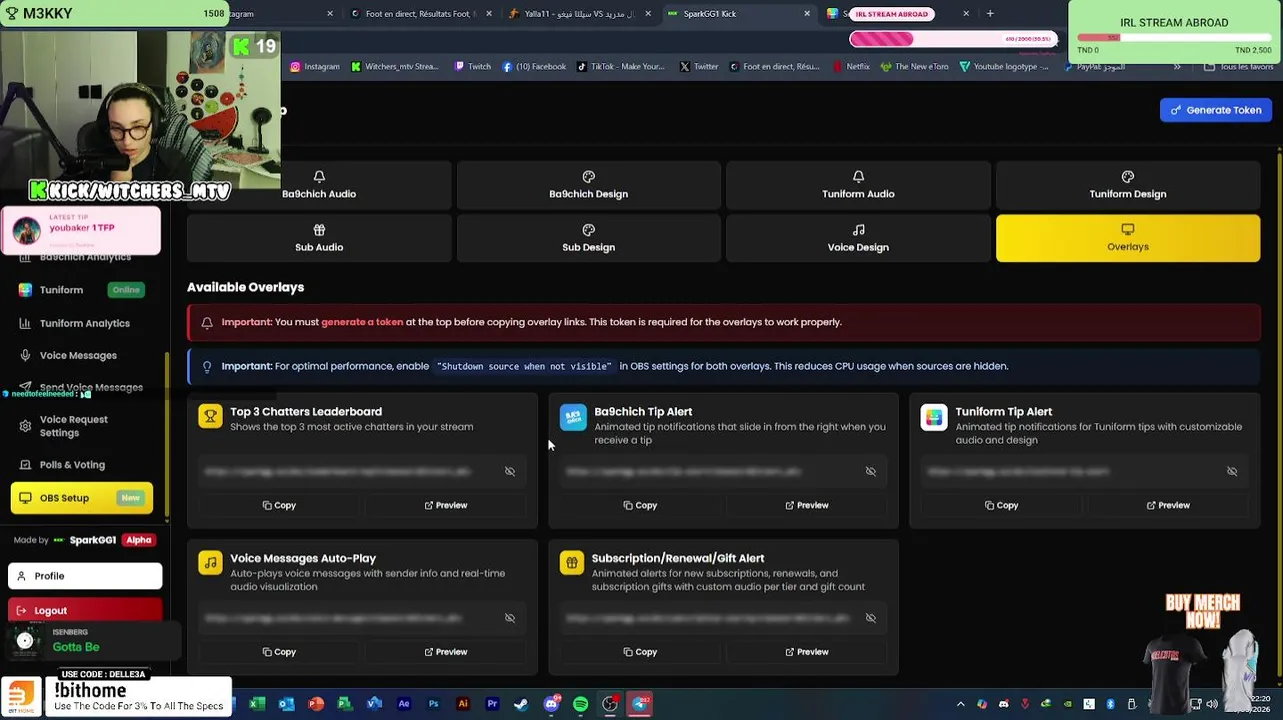Preview the Tunifurm Tip Alert overlay
The width and height of the screenshot is (1283, 720).
[x=1168, y=505]
